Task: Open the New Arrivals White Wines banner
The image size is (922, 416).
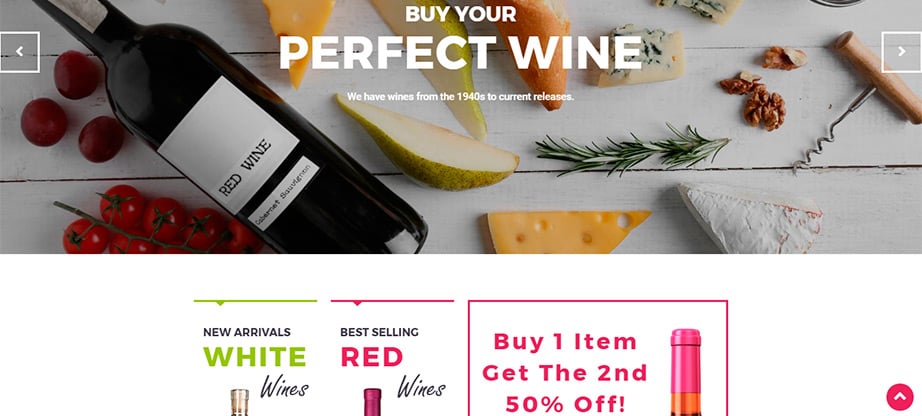Action: 255,358
